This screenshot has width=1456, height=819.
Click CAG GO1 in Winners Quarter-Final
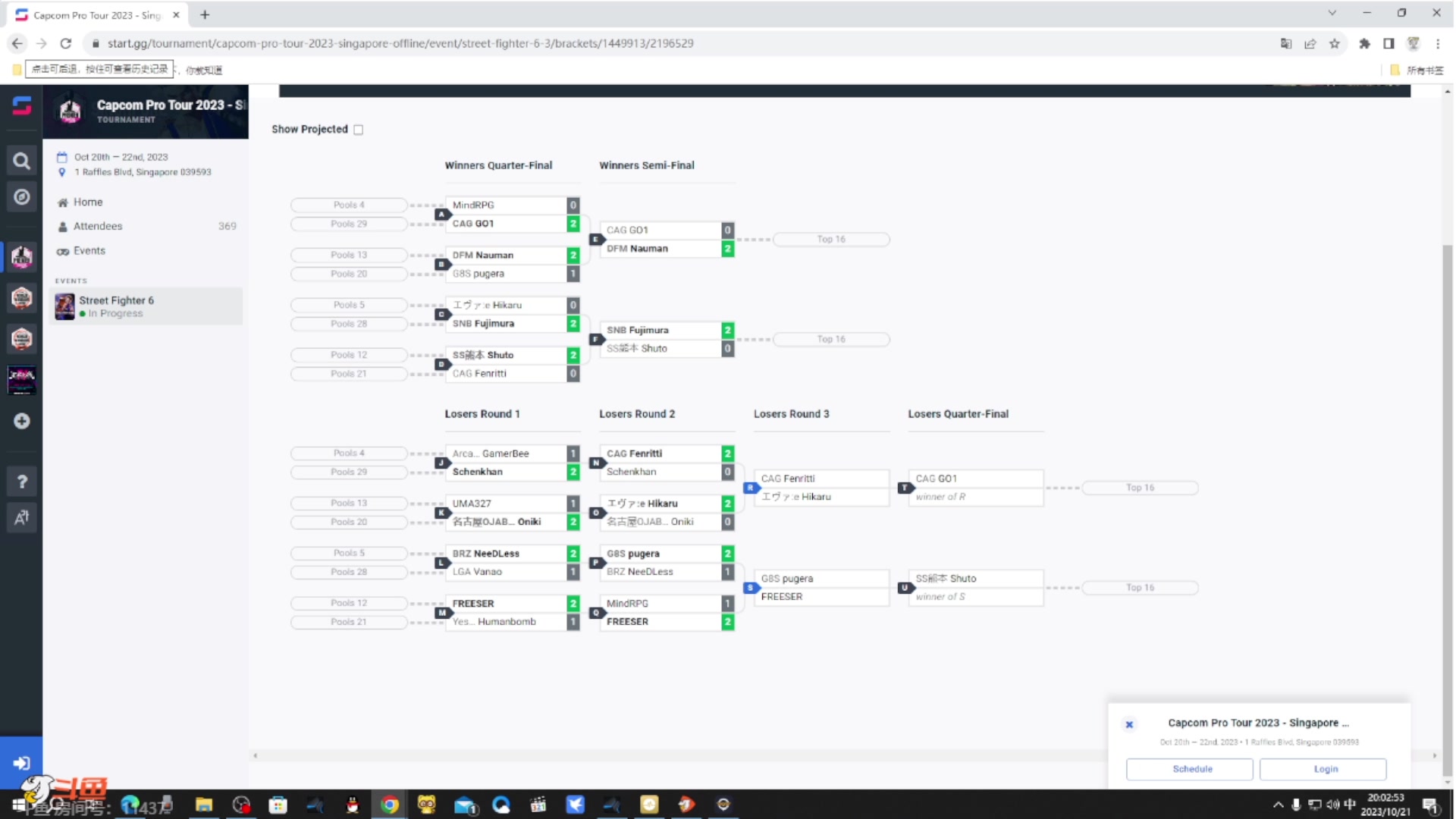(506, 224)
